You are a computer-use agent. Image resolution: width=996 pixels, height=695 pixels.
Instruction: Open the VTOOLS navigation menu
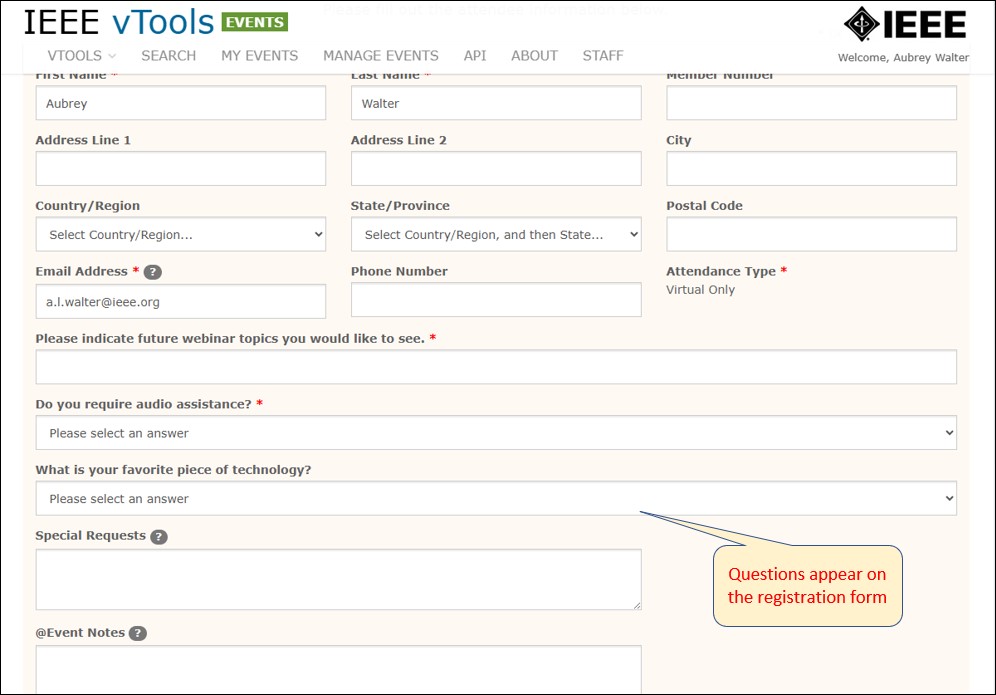click(x=81, y=56)
